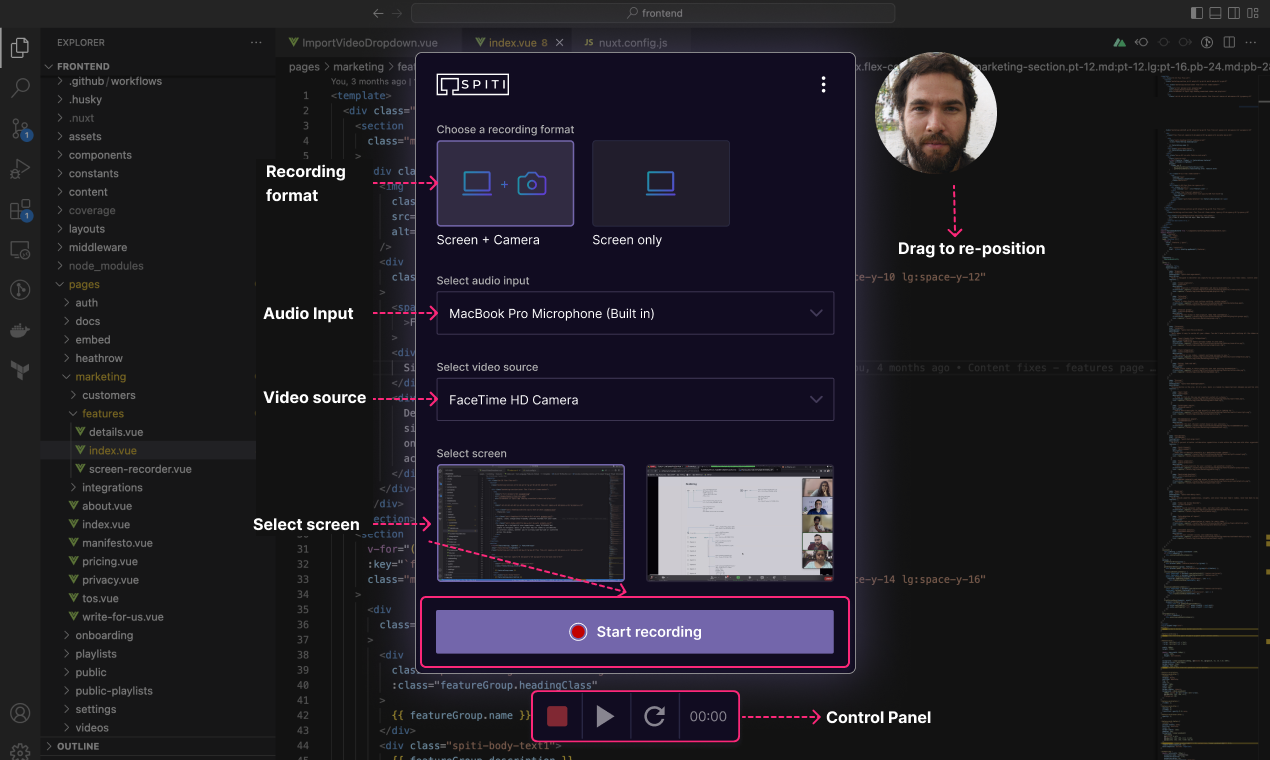Open the Source Control view
The height and width of the screenshot is (760, 1270).
20,128
